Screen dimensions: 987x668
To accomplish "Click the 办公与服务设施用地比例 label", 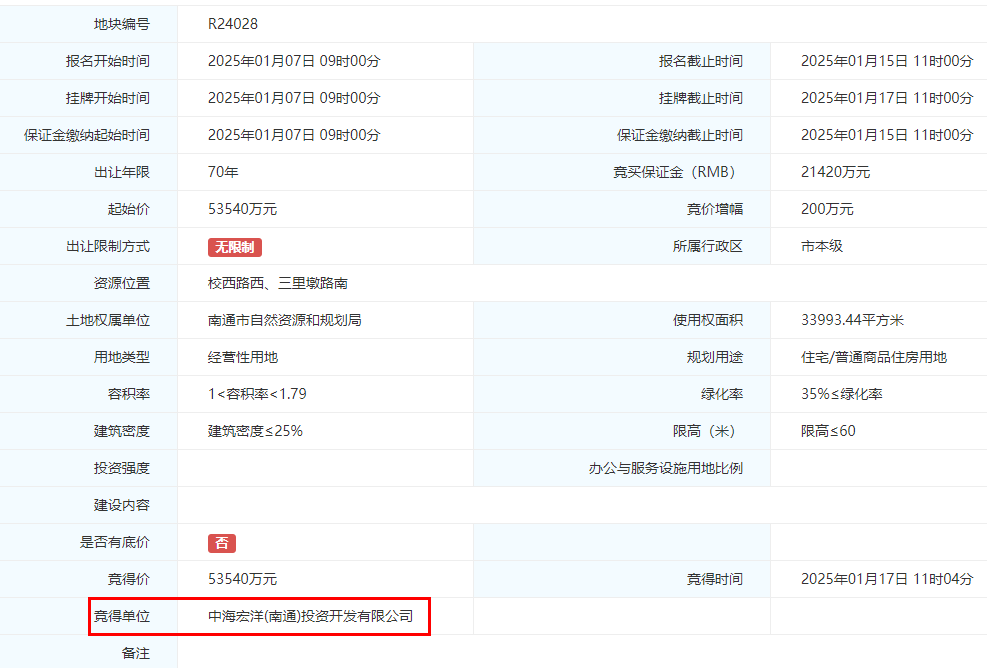I will (x=665, y=468).
